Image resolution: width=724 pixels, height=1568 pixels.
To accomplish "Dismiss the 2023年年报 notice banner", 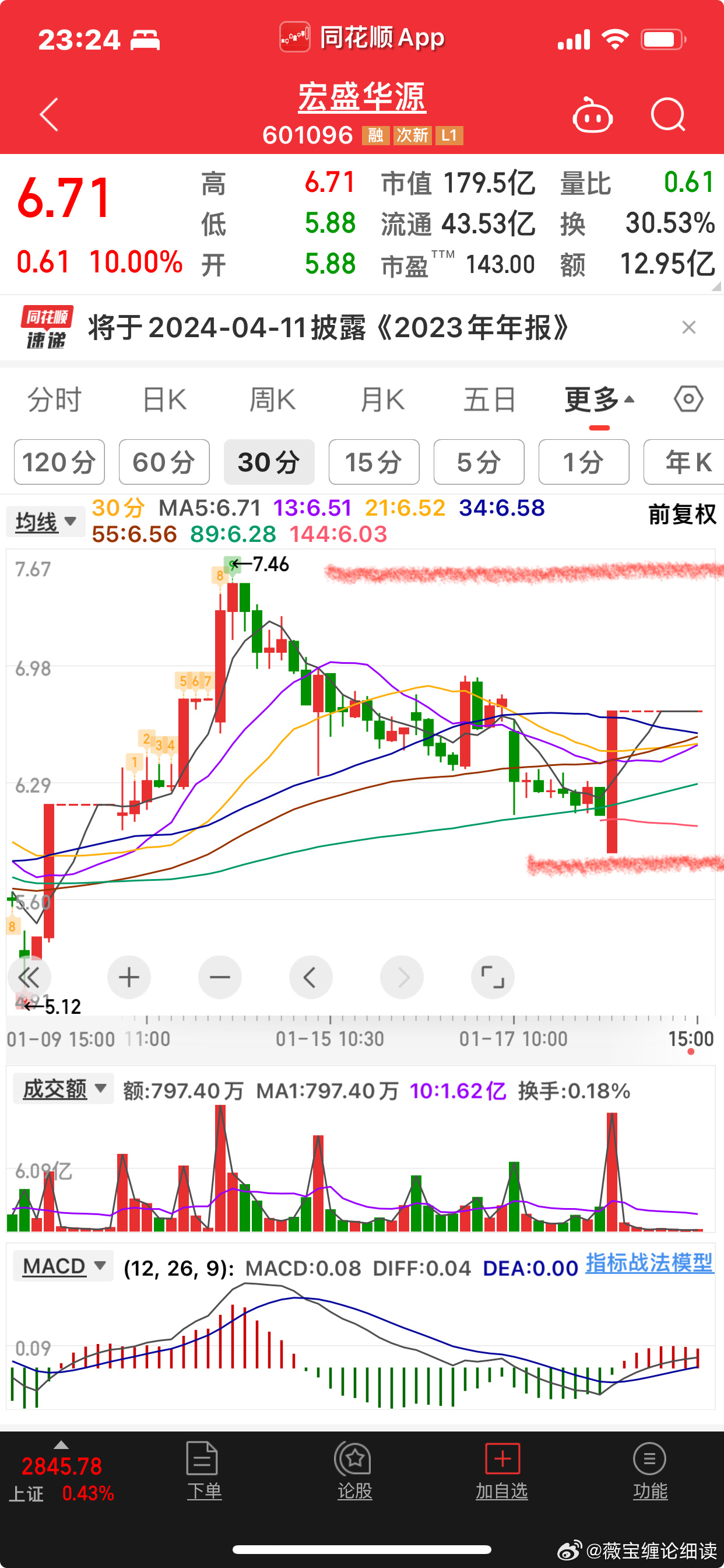I will click(x=688, y=327).
